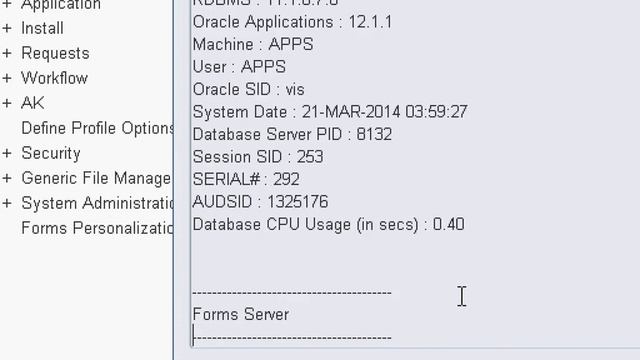Select the Requests menu entry

pos(55,53)
